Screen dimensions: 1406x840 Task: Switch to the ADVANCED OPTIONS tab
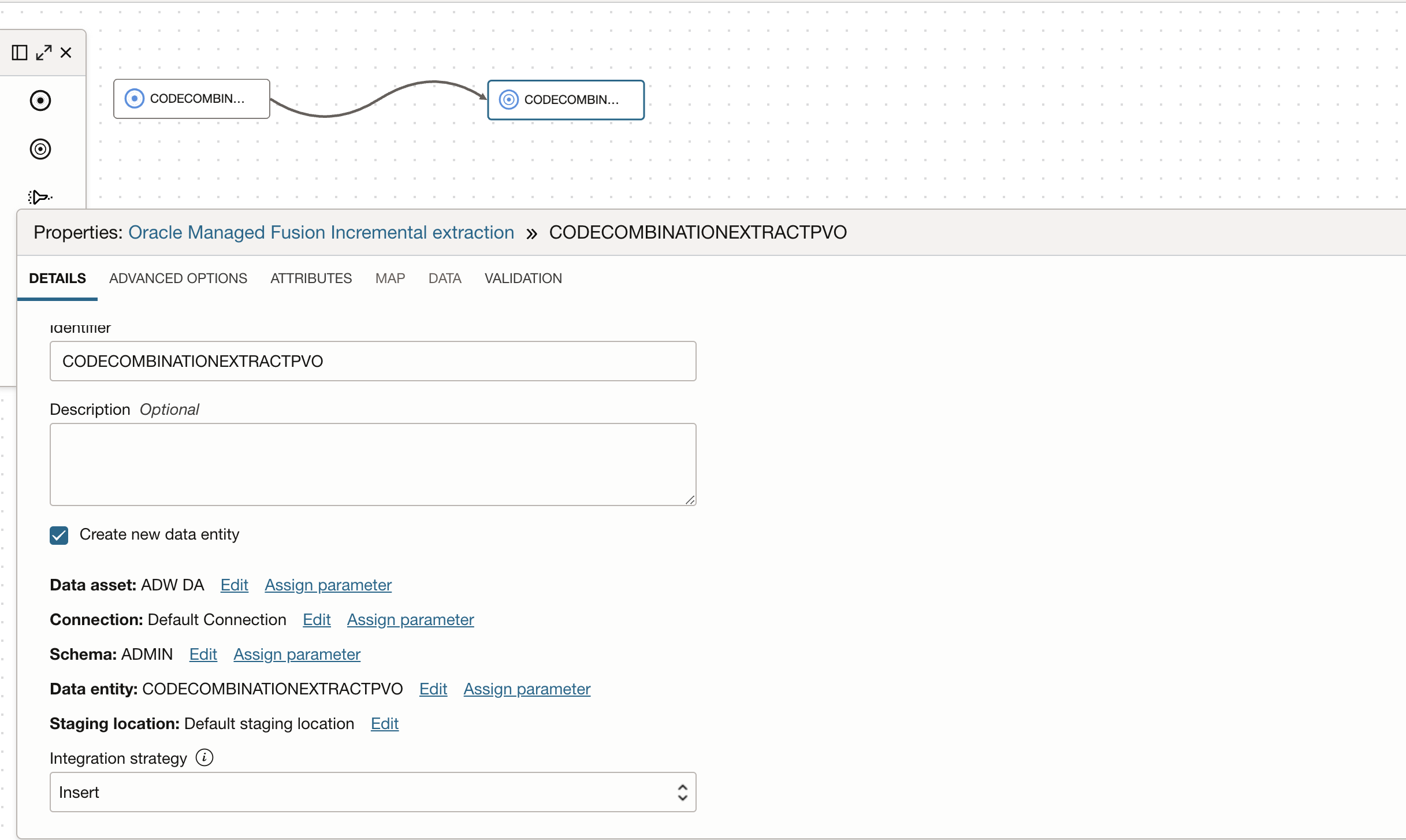(178, 278)
